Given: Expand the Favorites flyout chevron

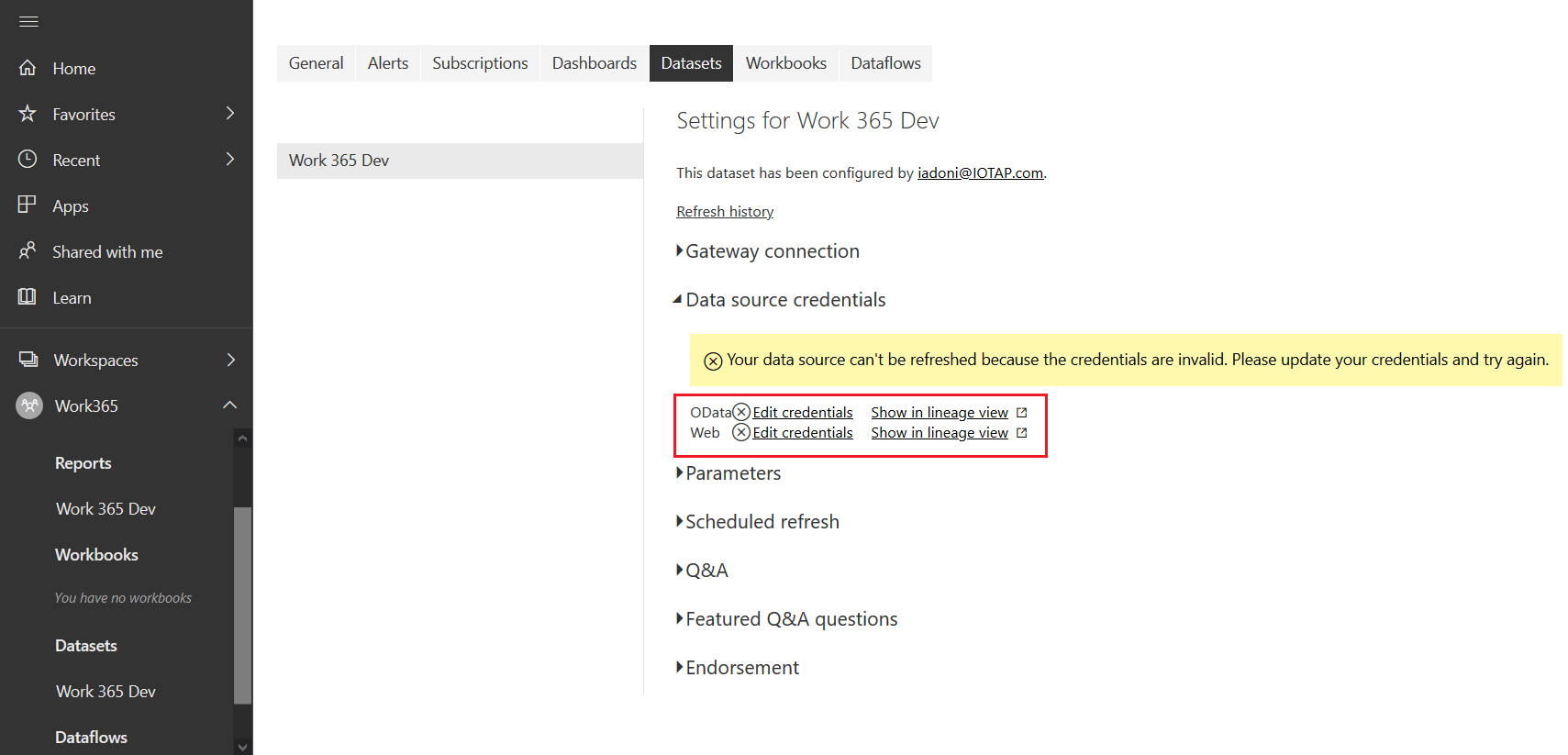Looking at the screenshot, I should coord(230,114).
